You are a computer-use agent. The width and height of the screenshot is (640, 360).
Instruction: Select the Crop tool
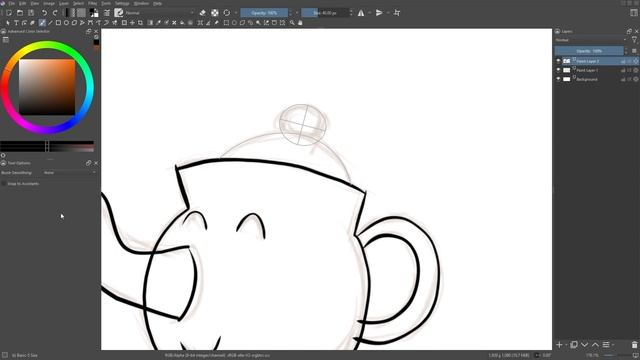click(x=140, y=23)
